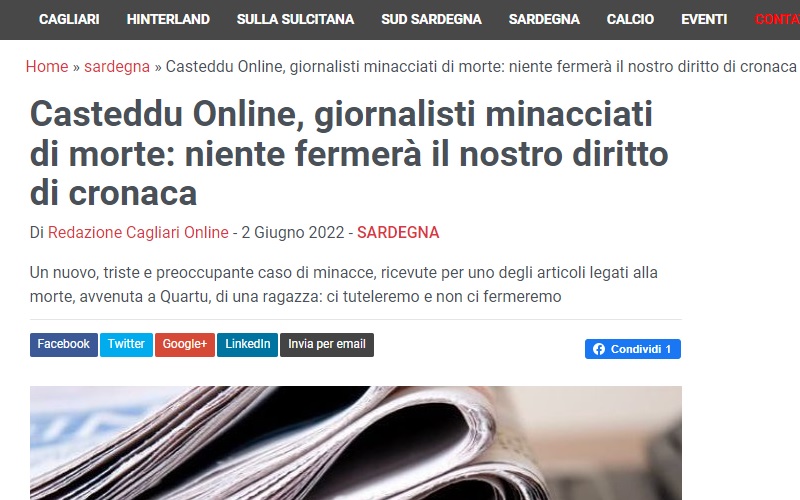
Task: Select SUD SARDEGNA menu item
Action: pos(431,19)
